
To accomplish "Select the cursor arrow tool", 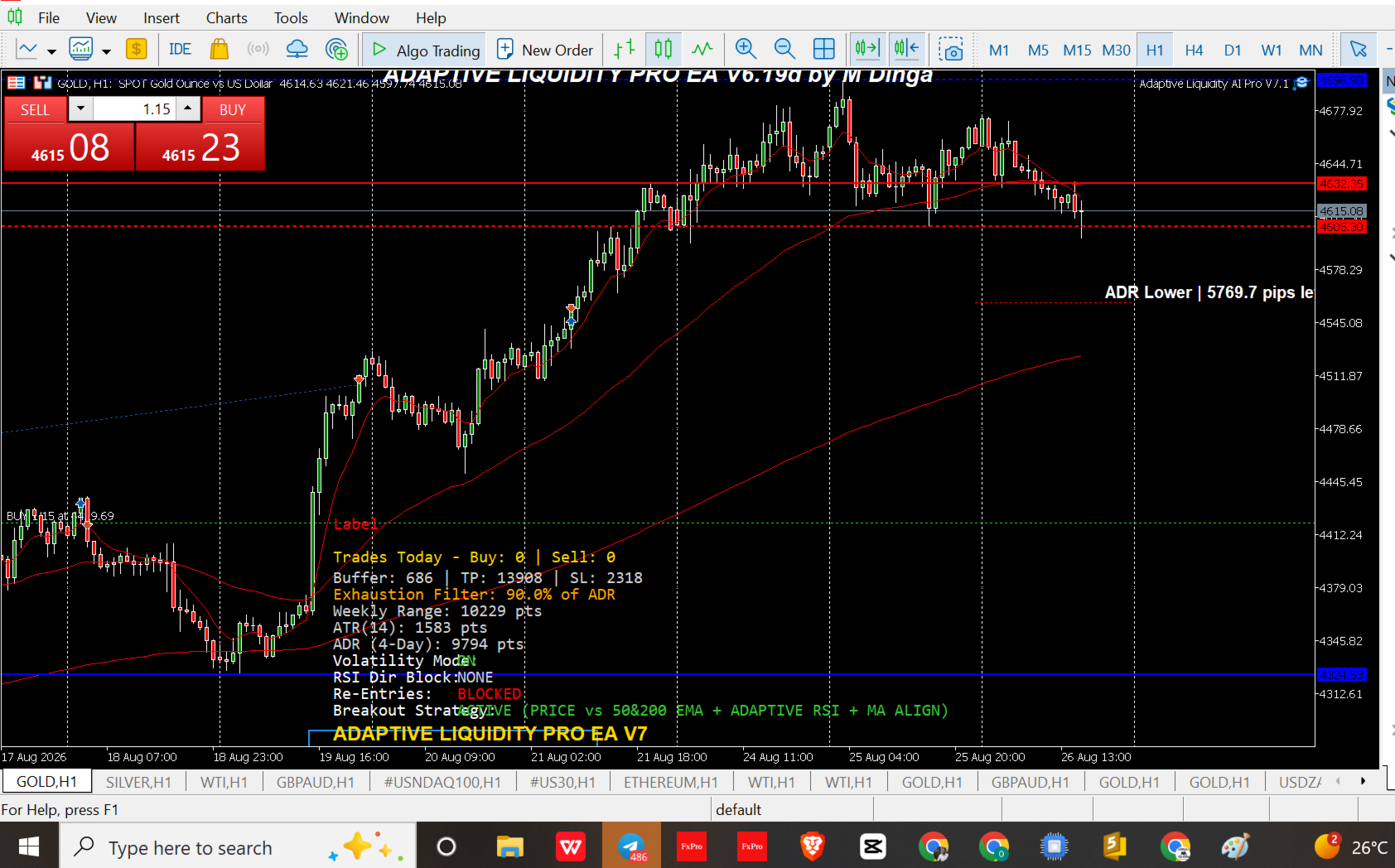I will pos(1359,50).
